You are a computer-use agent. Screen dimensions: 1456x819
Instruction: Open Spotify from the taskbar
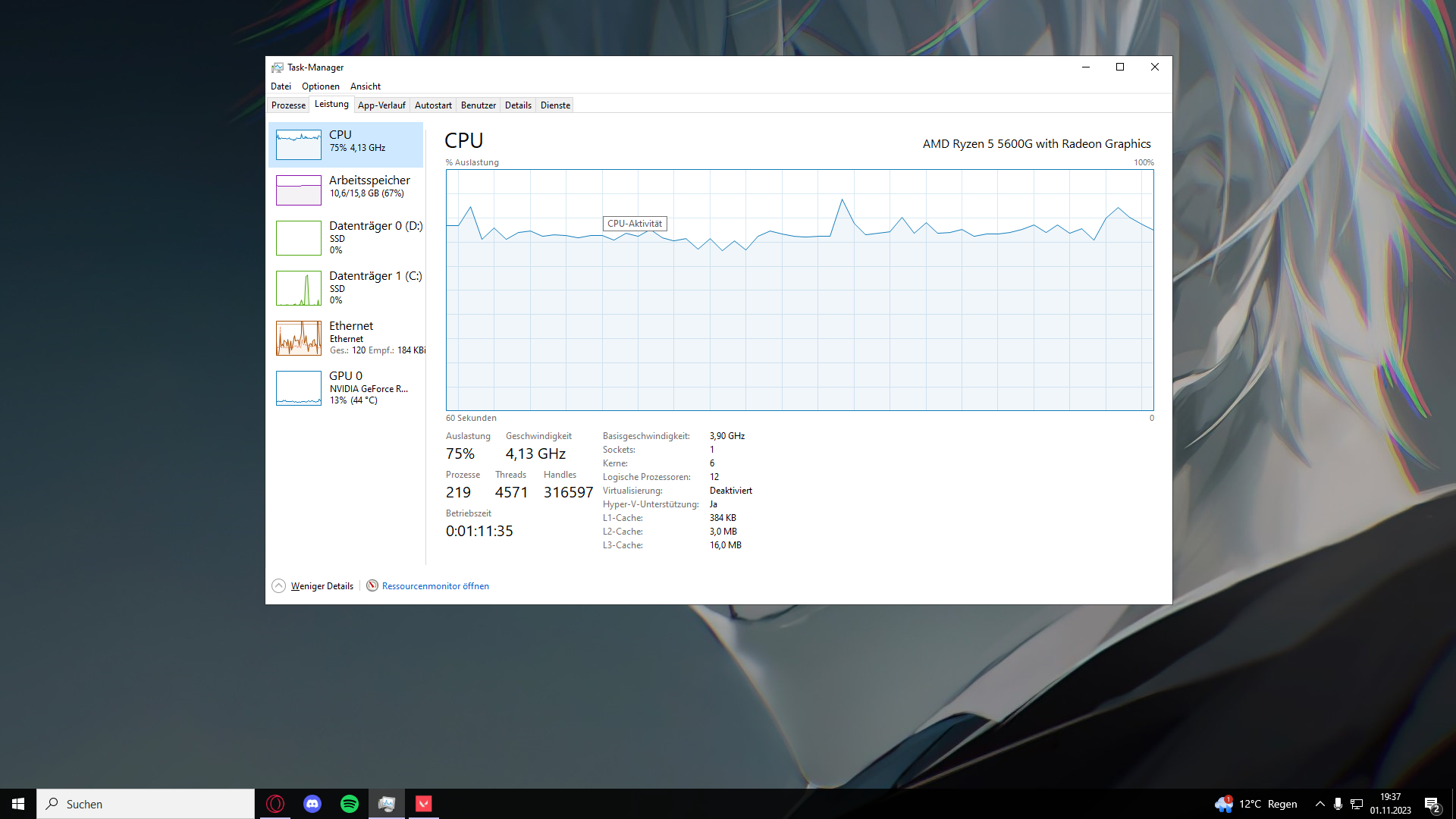coord(350,804)
